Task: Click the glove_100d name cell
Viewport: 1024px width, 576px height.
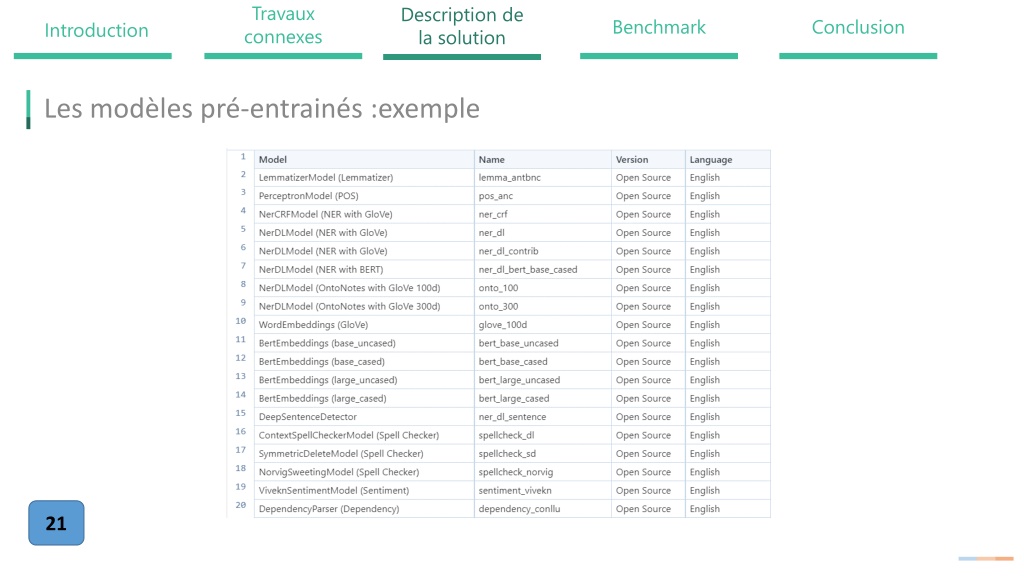Action: click(x=543, y=325)
